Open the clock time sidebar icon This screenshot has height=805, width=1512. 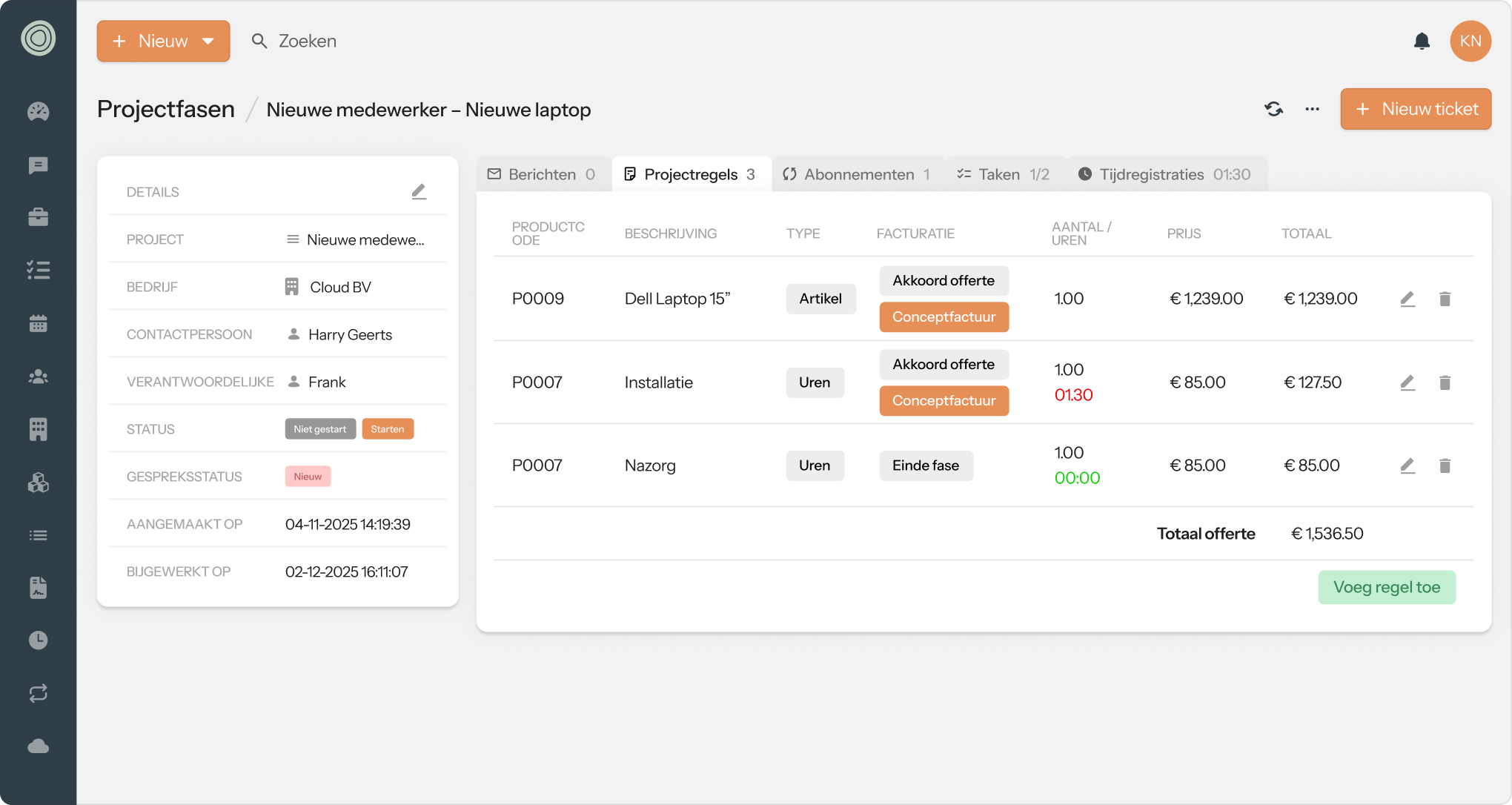point(38,640)
